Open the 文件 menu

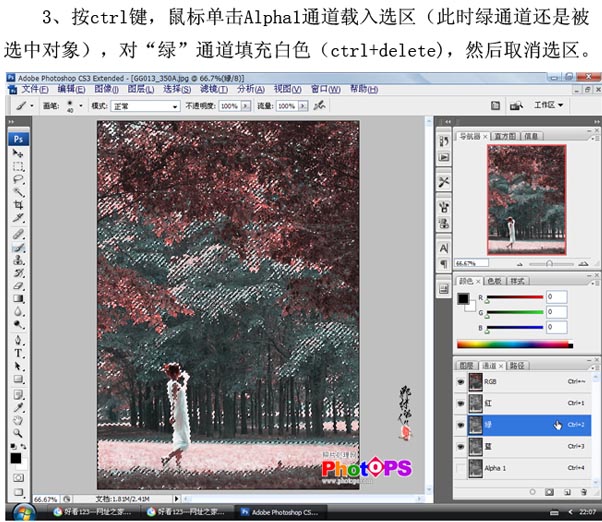pos(35,89)
